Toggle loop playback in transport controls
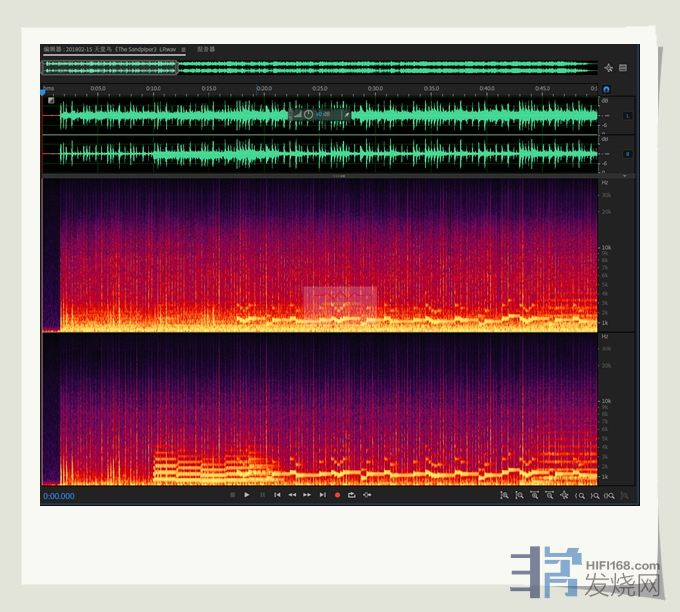 tap(352, 495)
